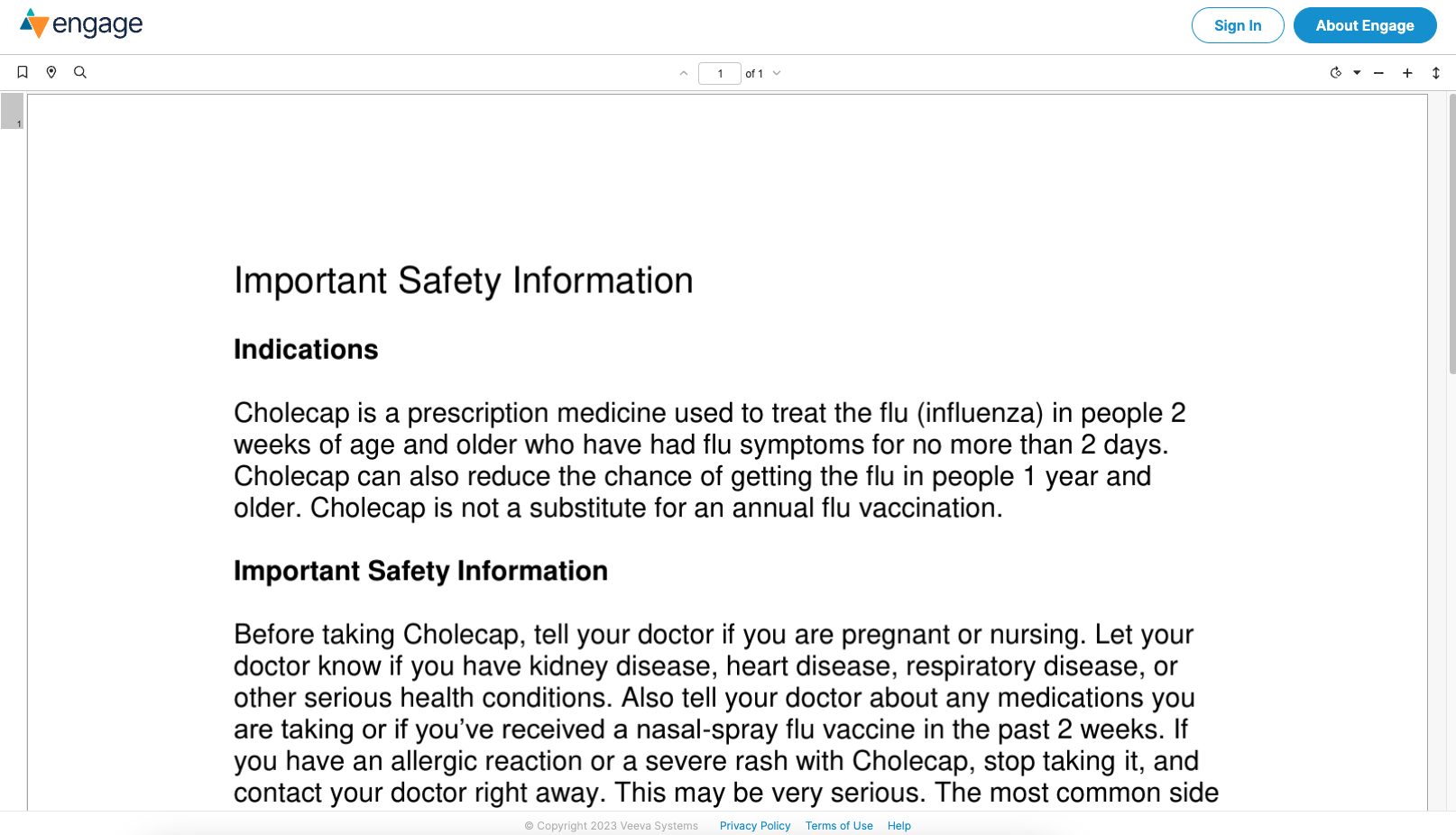Open the Terms of Use link
The image size is (1456, 835).
click(839, 826)
